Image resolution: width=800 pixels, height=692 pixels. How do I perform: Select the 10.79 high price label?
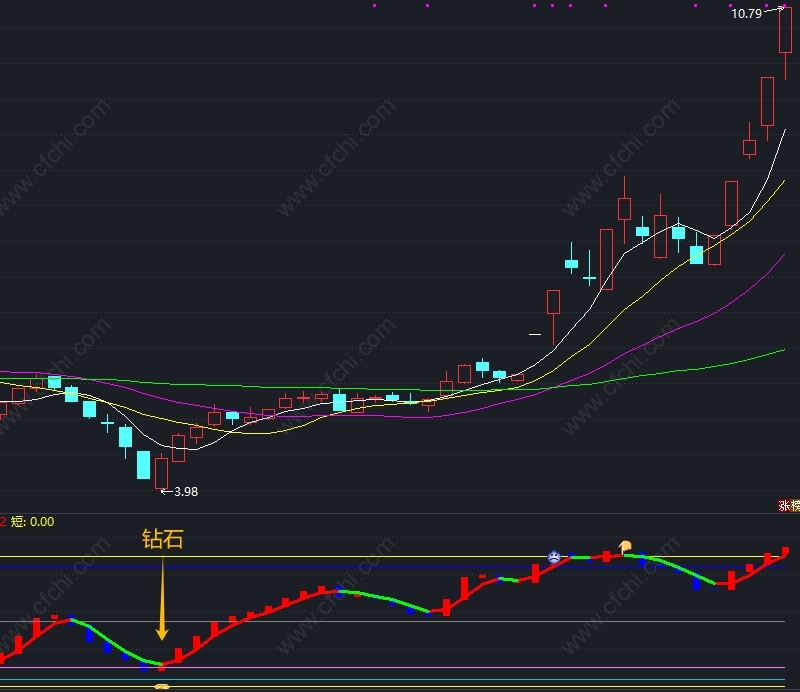point(746,14)
